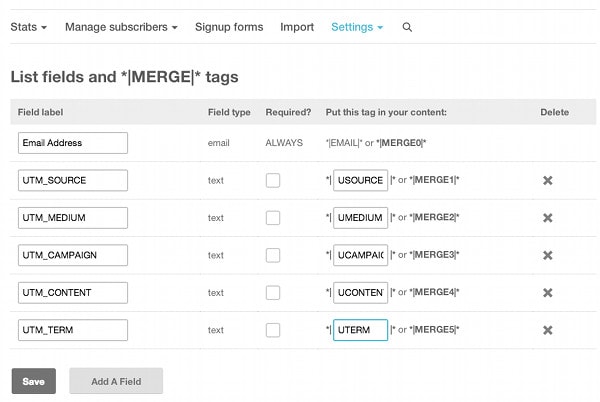Open Manage subscribers dropdown
The image size is (600, 402).
[x=121, y=27]
